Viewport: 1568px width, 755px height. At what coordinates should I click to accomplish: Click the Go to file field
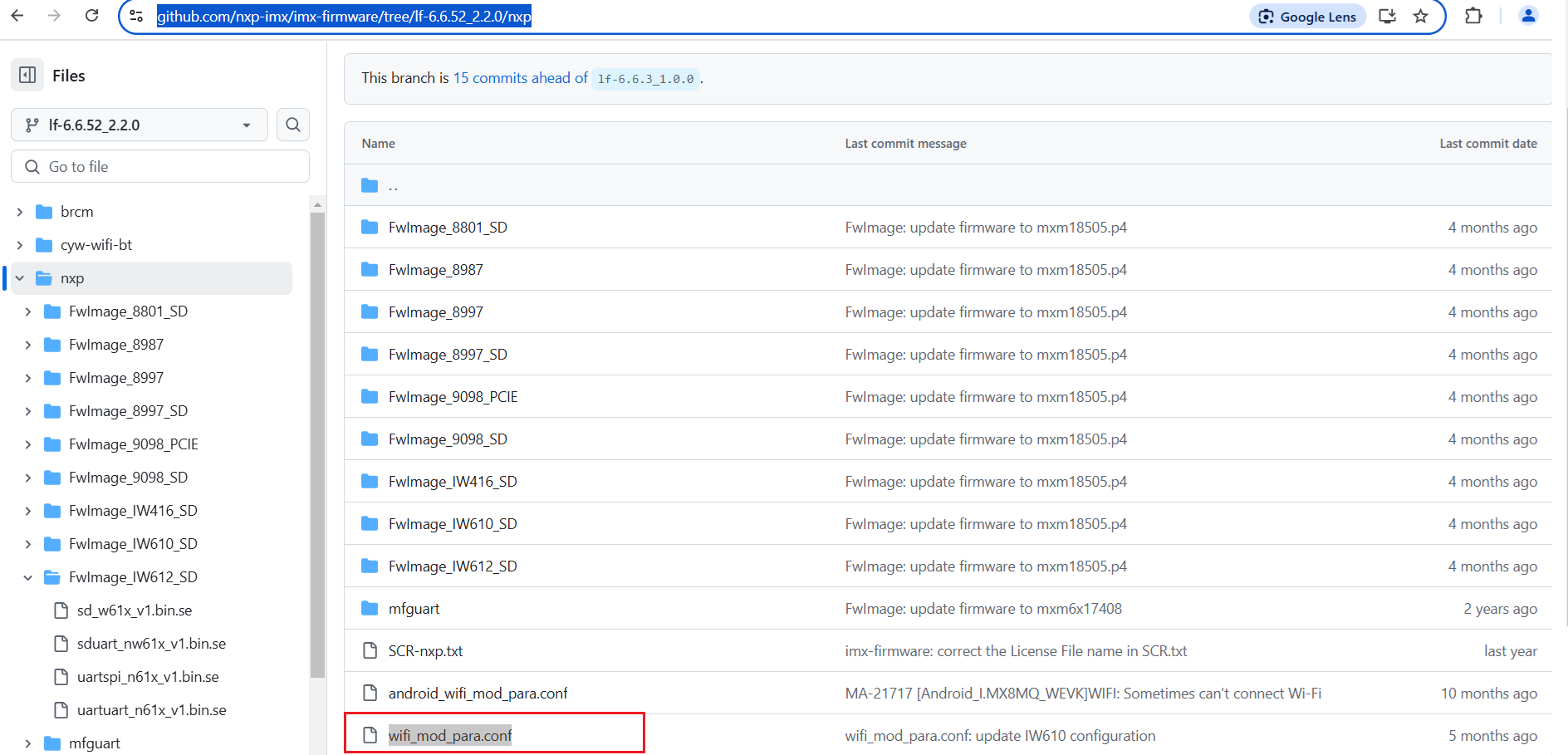159,166
